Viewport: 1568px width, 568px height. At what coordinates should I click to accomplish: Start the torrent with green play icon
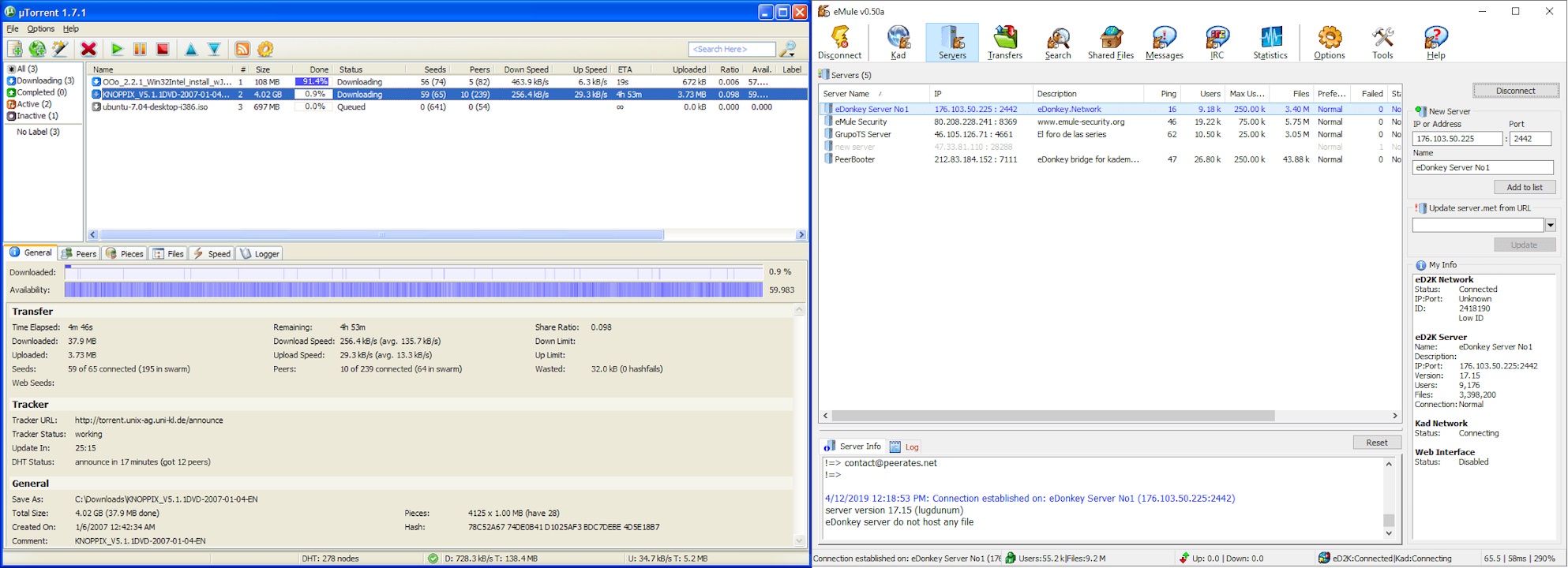(x=117, y=49)
